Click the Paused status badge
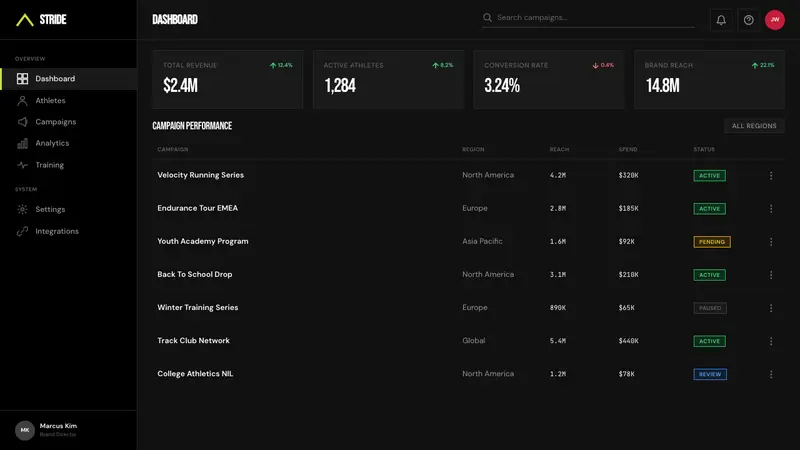The image size is (800, 450). click(x=710, y=308)
